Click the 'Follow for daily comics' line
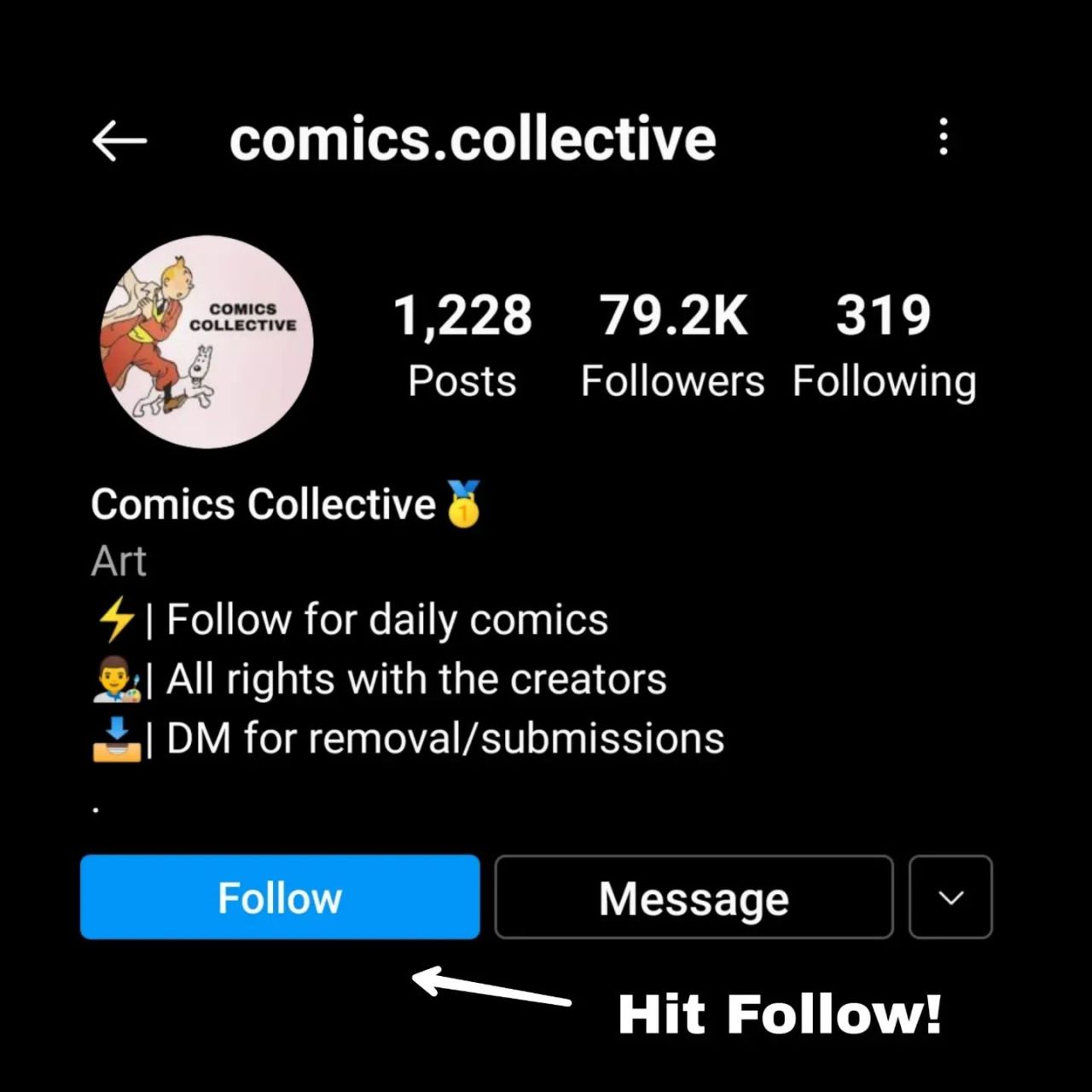 [386, 619]
